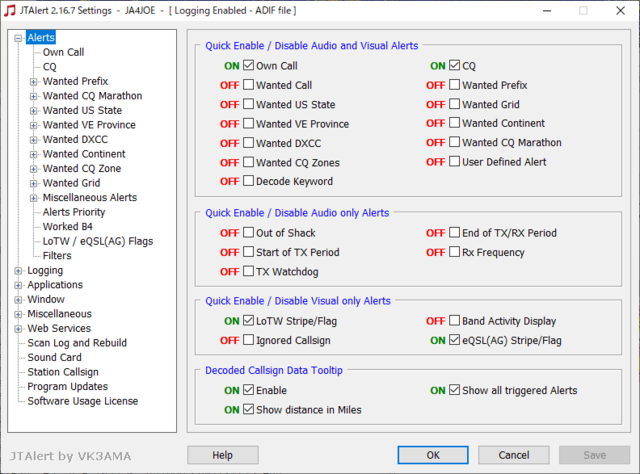Enable the TX Watchdog audio alert
This screenshot has height=474, width=640.
pos(249,271)
